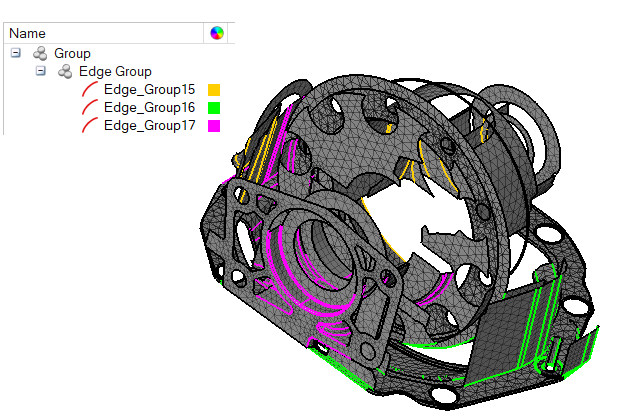Select Edge_Group17 in the tree
This screenshot has width=620, height=419.
click(149, 126)
